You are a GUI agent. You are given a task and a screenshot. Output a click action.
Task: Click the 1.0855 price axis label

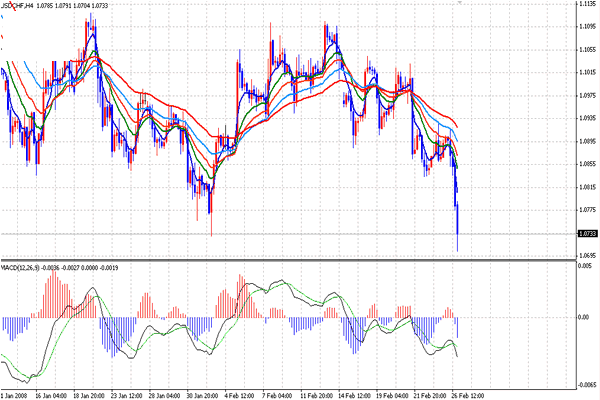coord(588,164)
